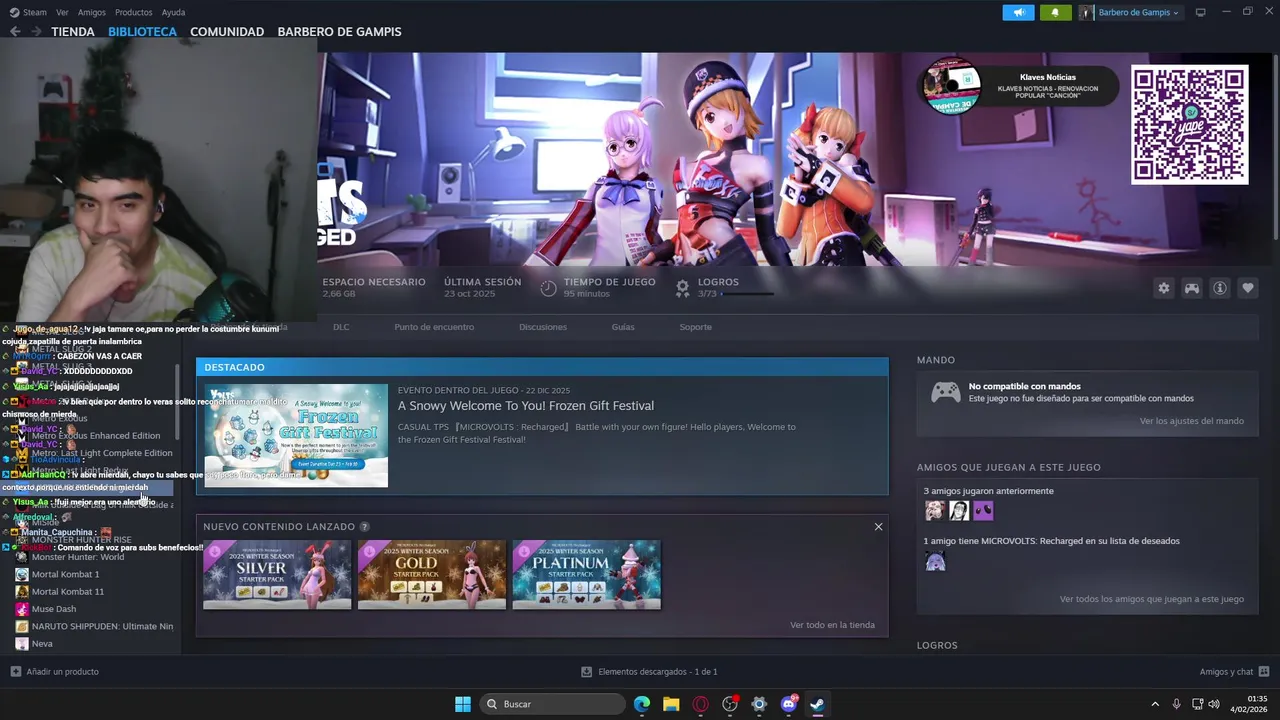Open the Guías tab
Viewport: 1280px width, 720px height.
[623, 327]
